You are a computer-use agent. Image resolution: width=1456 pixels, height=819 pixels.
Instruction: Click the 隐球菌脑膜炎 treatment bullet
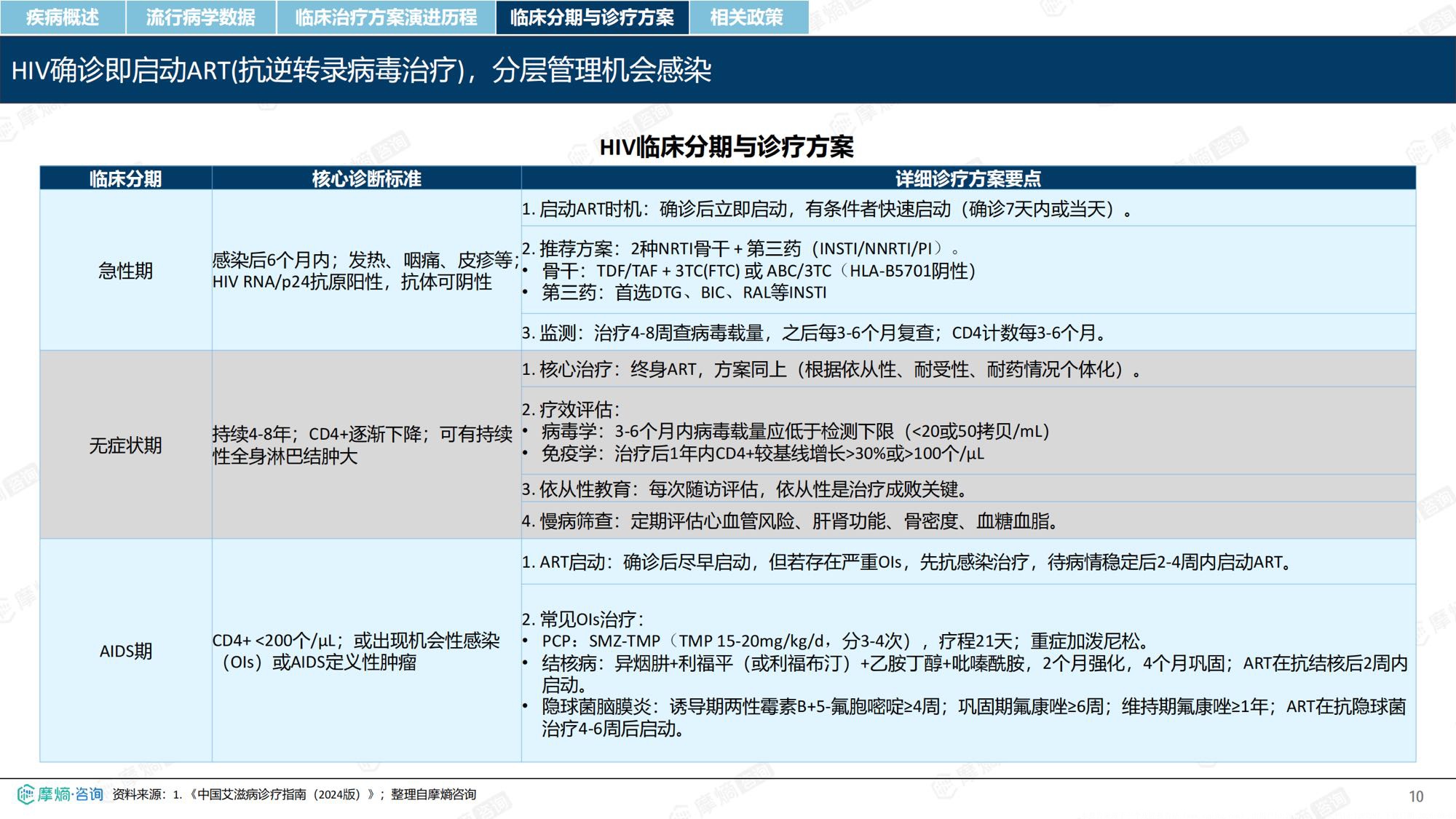(x=965, y=717)
